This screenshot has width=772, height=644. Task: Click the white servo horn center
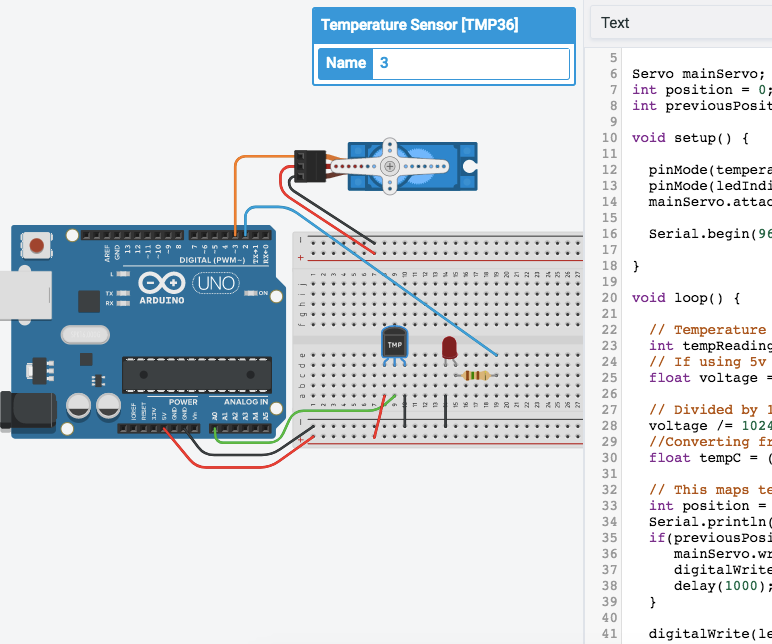tap(390, 166)
